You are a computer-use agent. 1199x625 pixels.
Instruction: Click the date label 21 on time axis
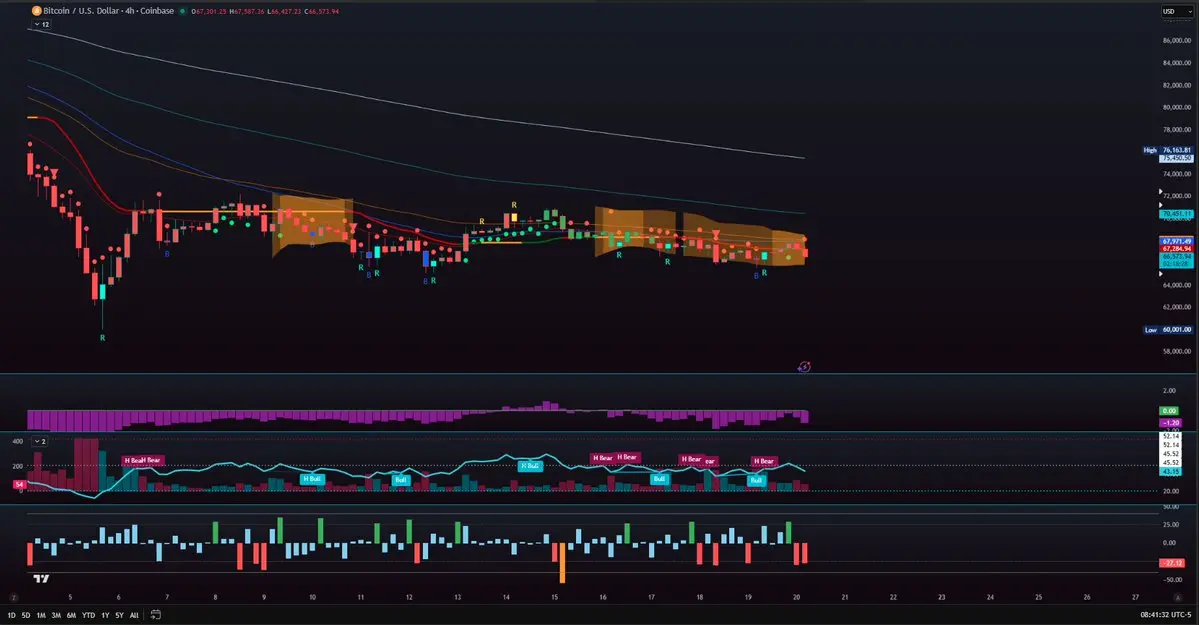(845, 597)
